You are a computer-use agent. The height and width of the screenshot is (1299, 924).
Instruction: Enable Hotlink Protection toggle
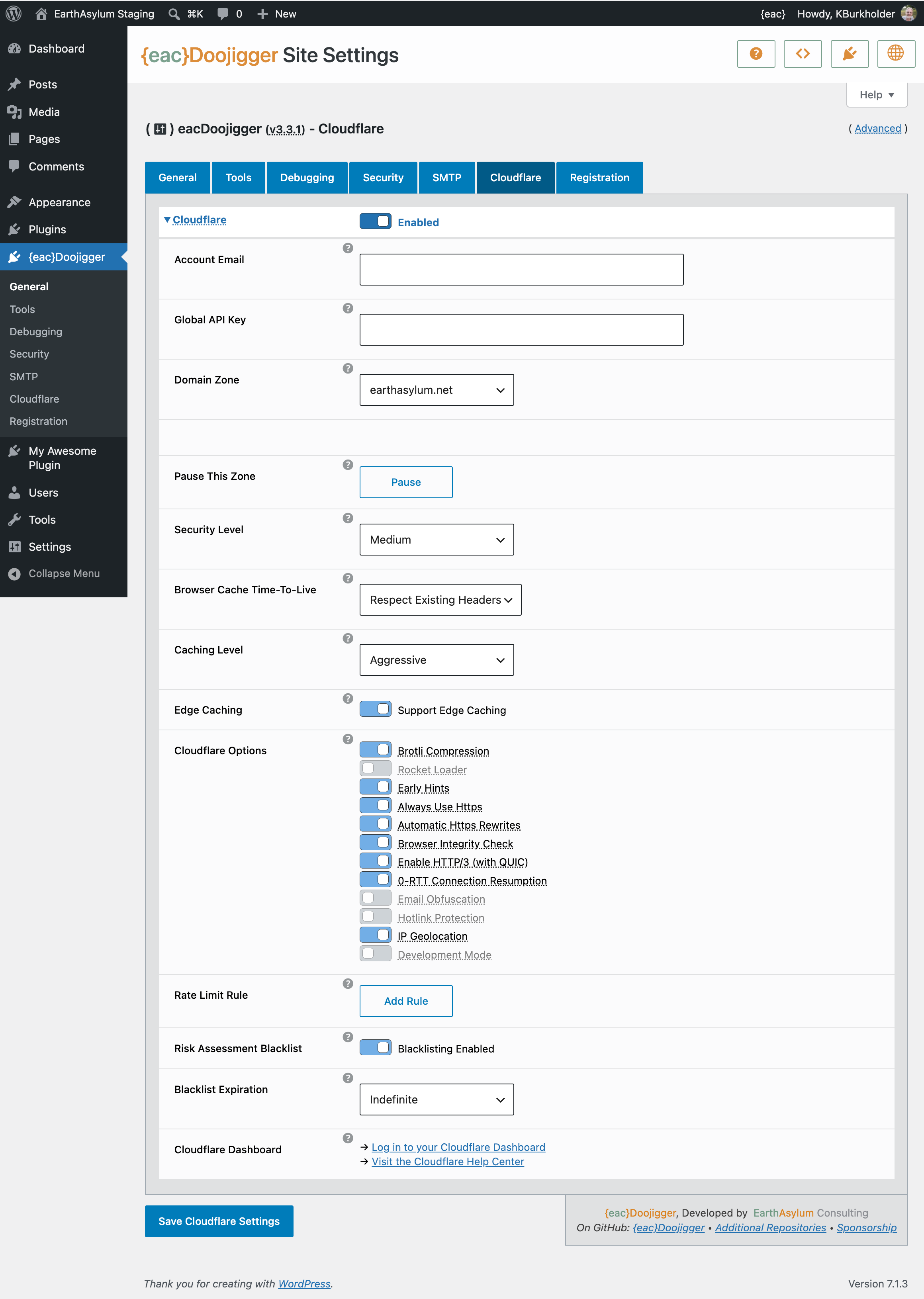(376, 917)
